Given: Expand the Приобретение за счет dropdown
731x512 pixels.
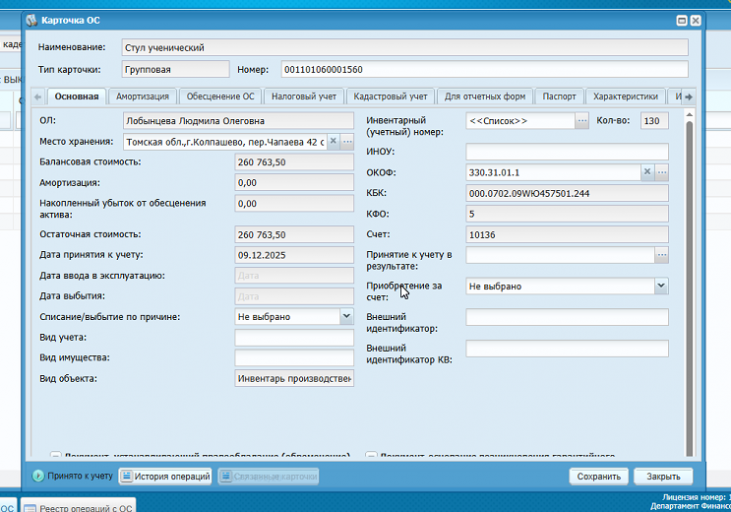Looking at the screenshot, I should (x=661, y=286).
